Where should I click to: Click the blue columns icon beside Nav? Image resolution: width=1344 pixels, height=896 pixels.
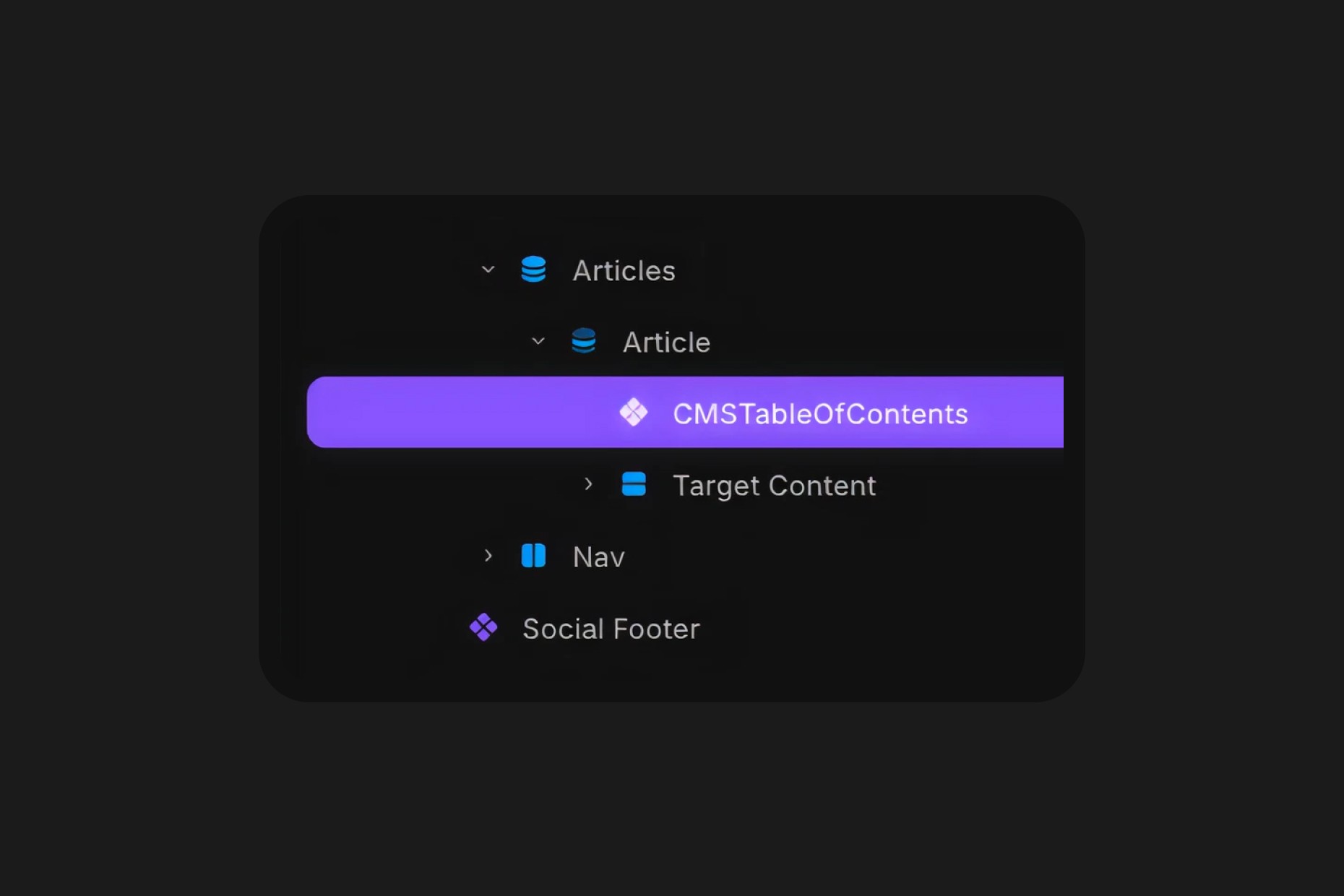click(x=533, y=556)
